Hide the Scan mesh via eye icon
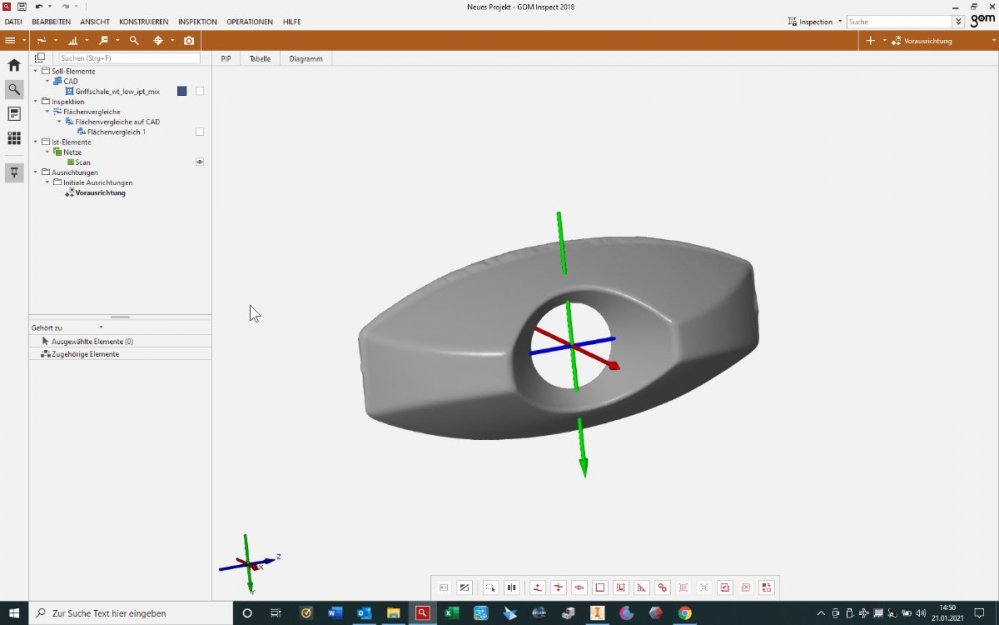This screenshot has width=999, height=625. coord(200,162)
